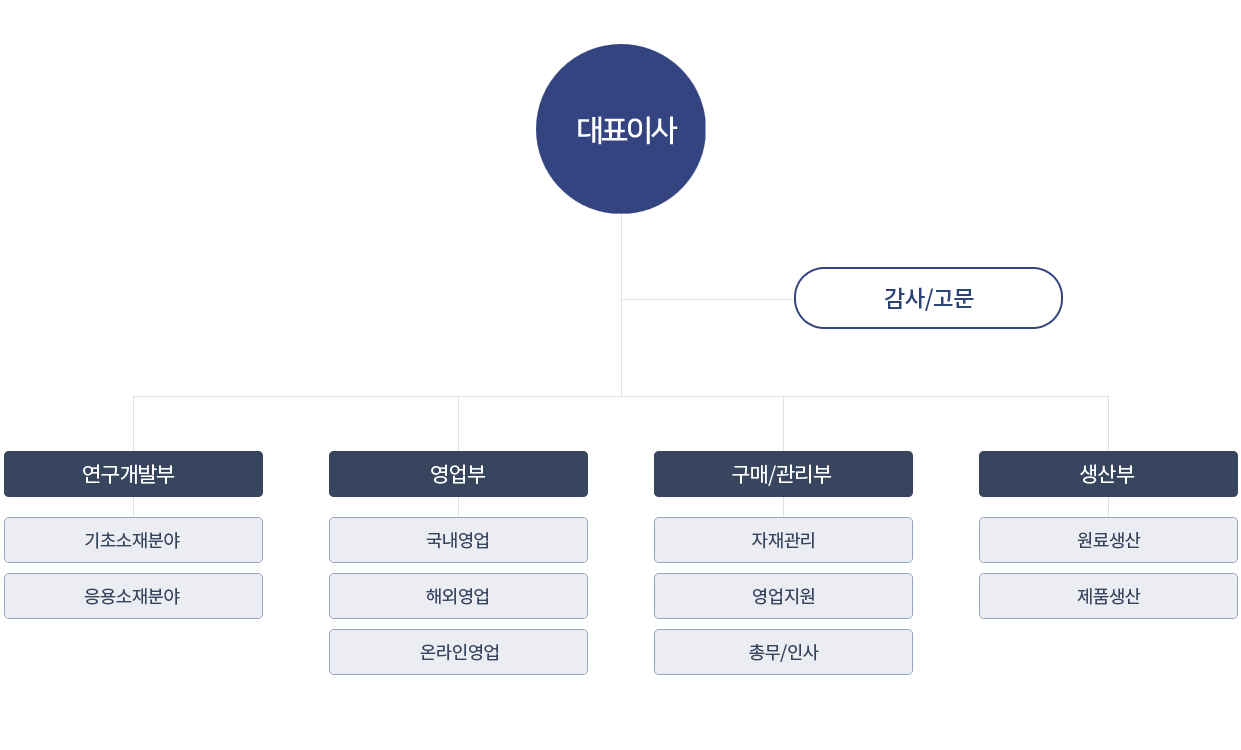
Task: Choose the 생산부 department header
Action: coord(1108,474)
